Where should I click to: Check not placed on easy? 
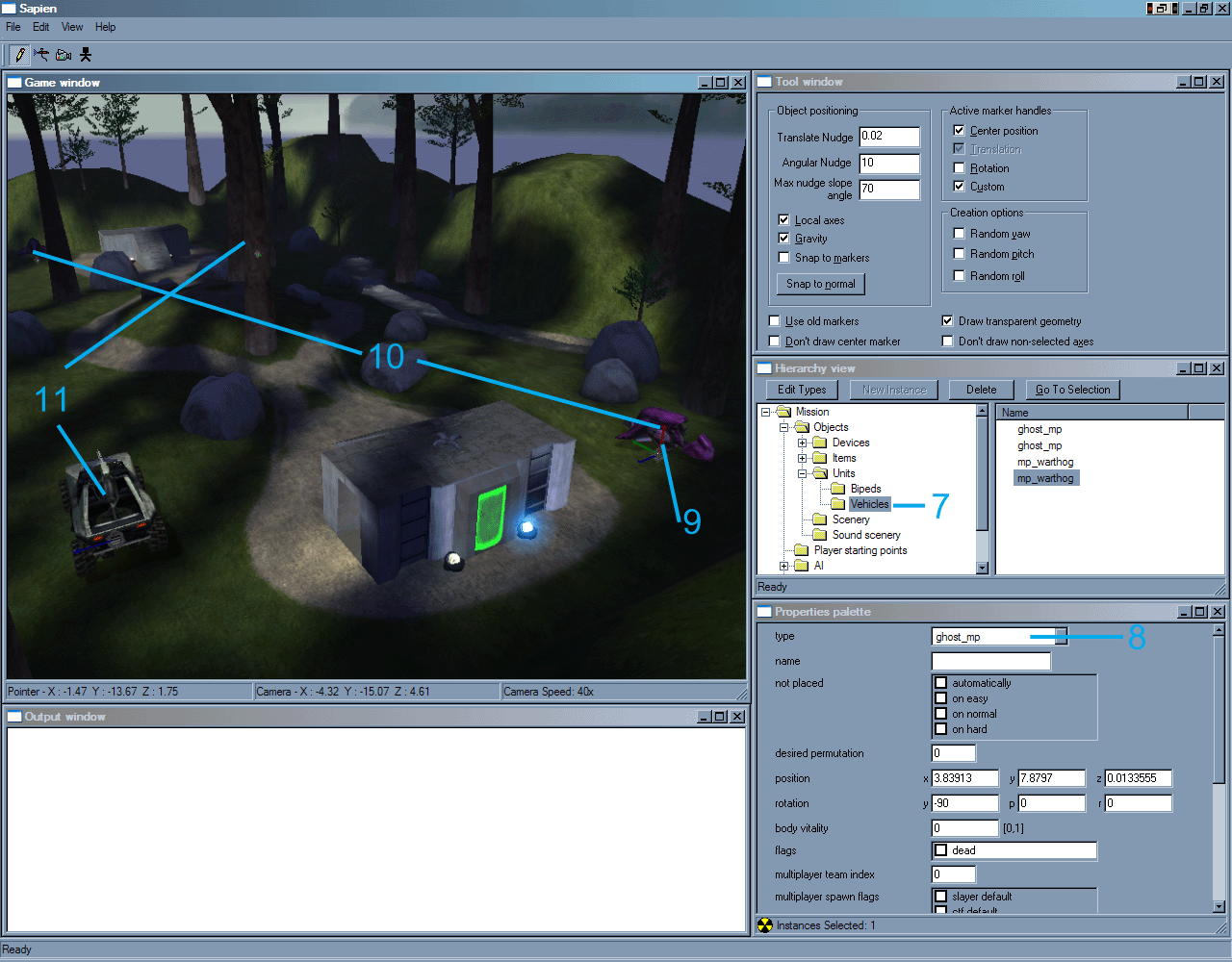(941, 698)
